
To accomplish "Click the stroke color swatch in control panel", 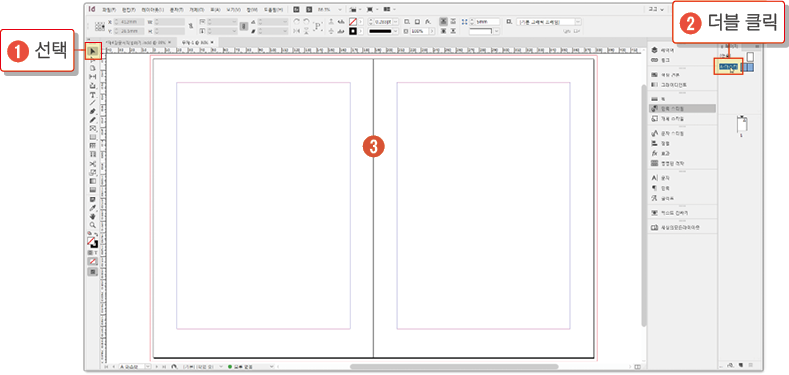I will [353, 31].
